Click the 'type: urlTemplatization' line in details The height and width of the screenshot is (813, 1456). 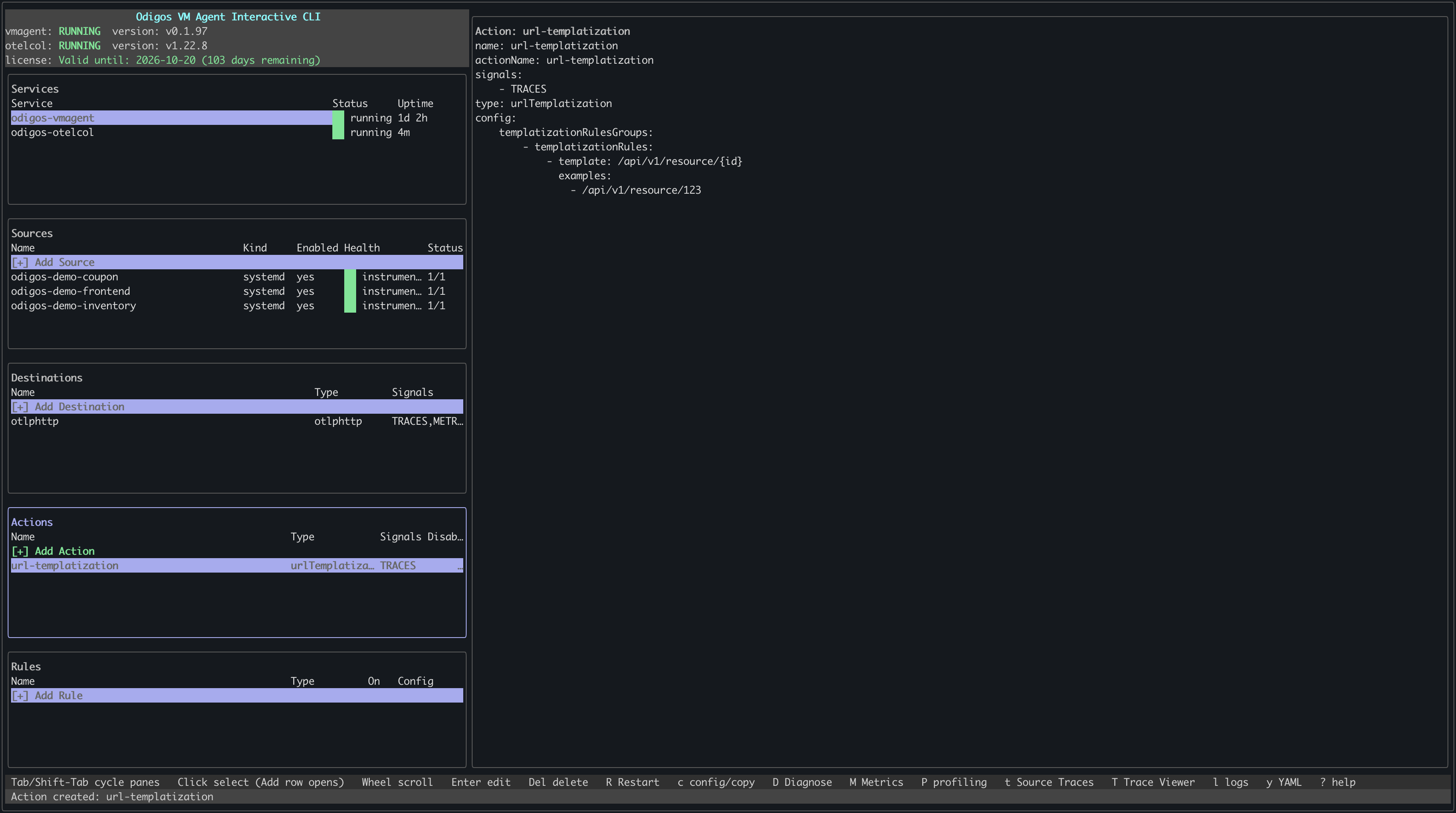point(543,104)
